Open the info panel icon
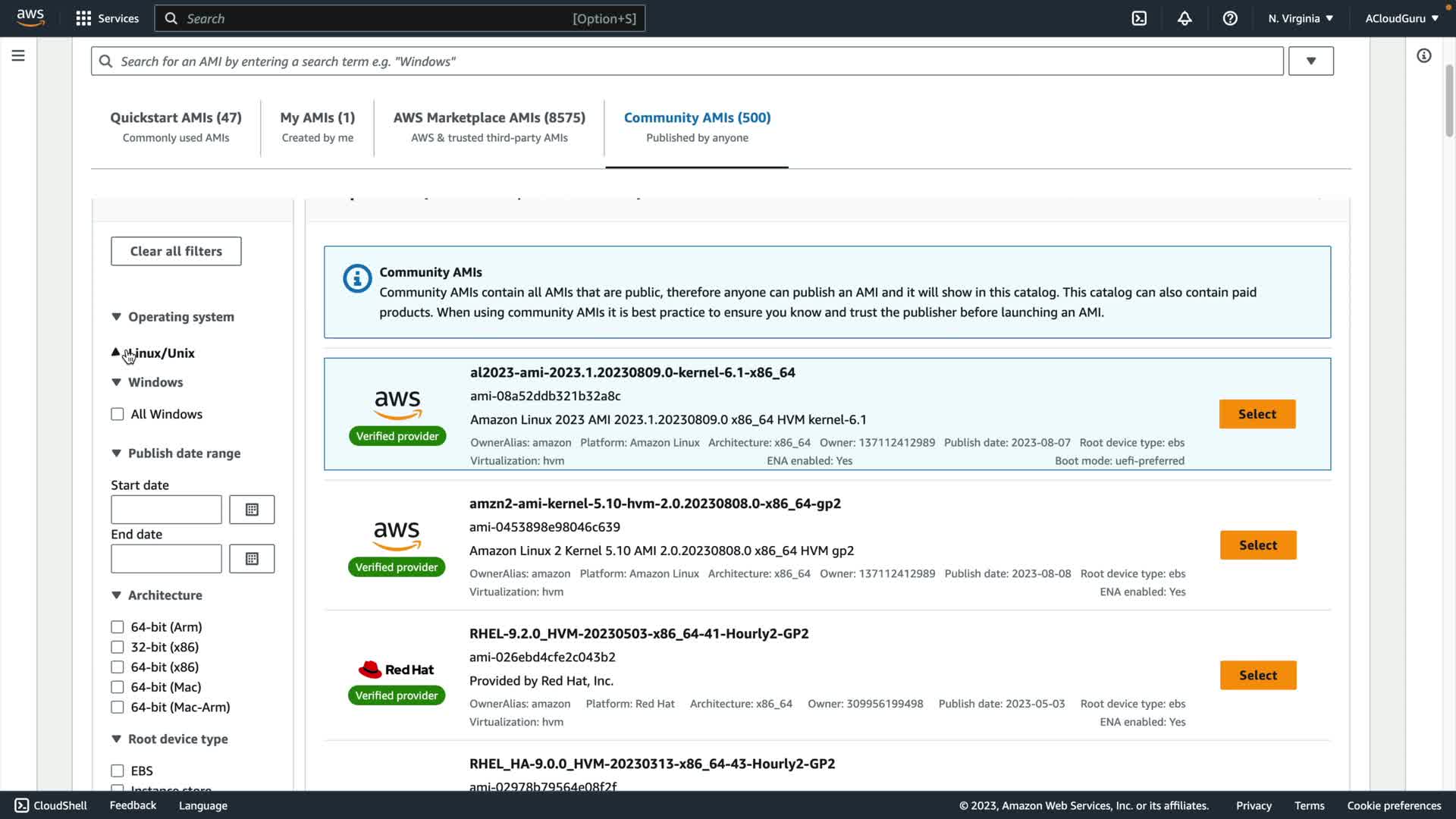The width and height of the screenshot is (1456, 819). point(1423,56)
